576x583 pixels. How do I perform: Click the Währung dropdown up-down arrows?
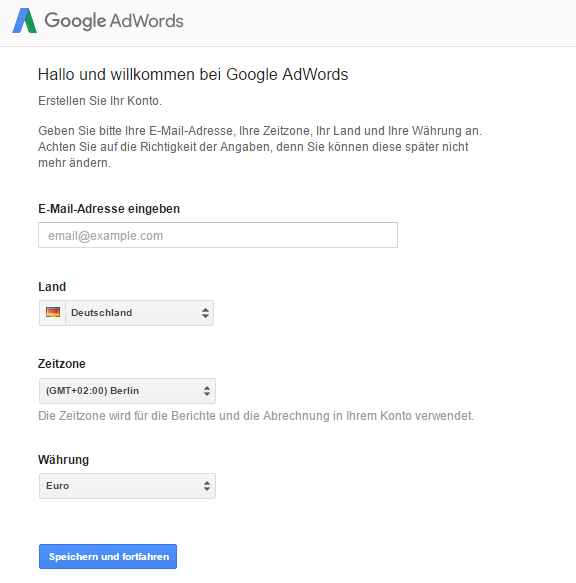[x=207, y=486]
